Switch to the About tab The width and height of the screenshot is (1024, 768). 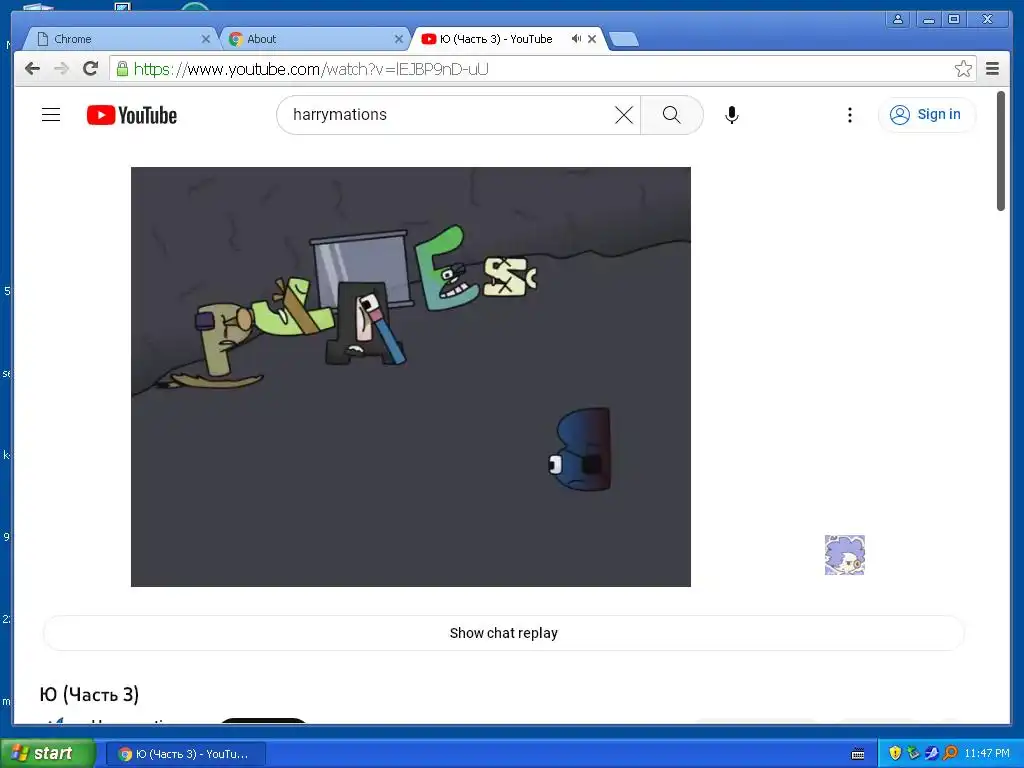coord(312,39)
